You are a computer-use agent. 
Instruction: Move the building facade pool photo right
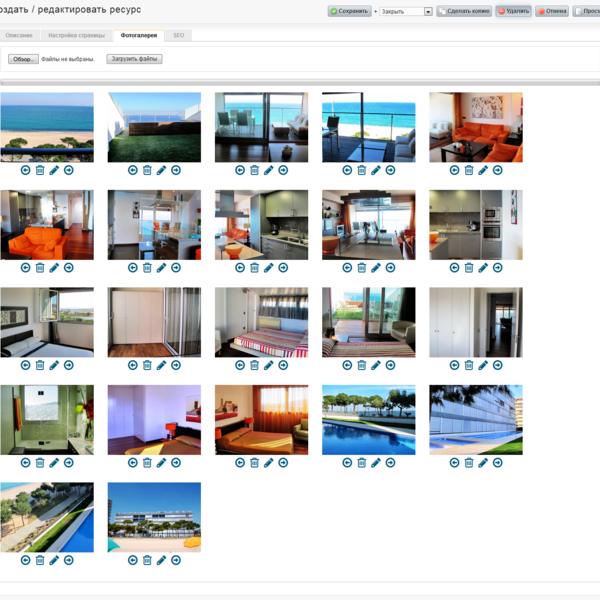(x=497, y=463)
